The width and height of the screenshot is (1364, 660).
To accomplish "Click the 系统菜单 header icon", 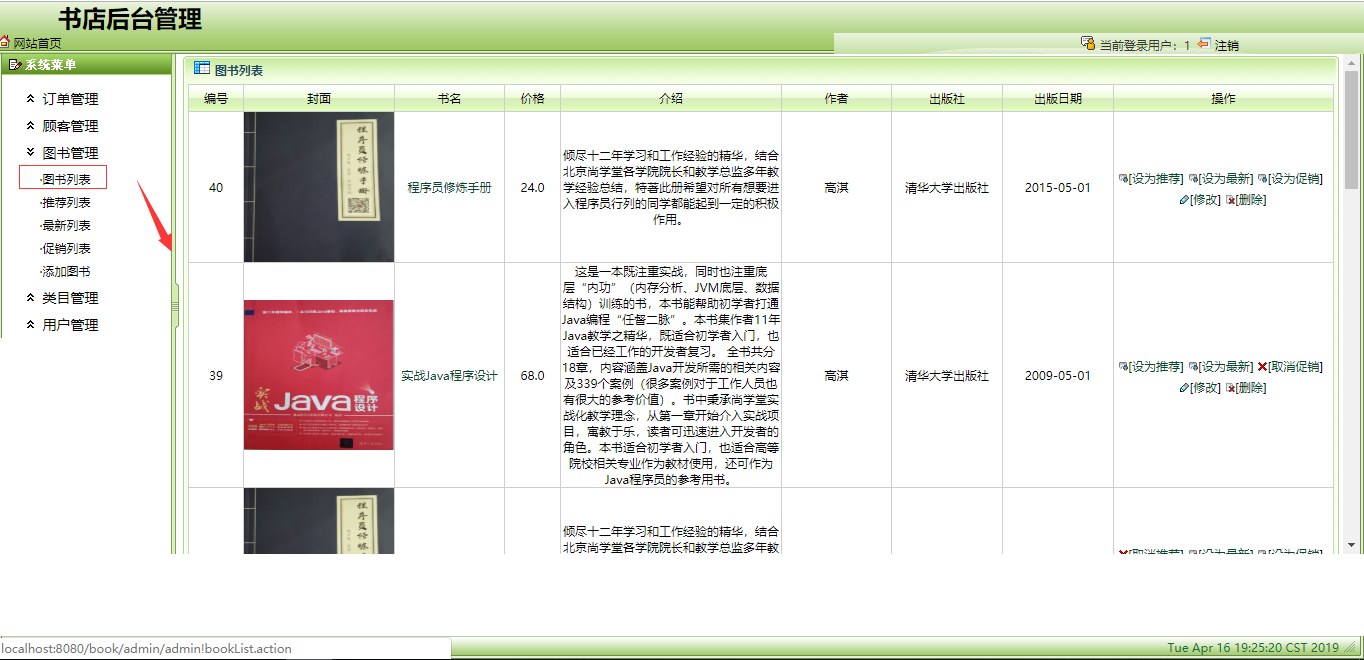I will tap(15, 65).
